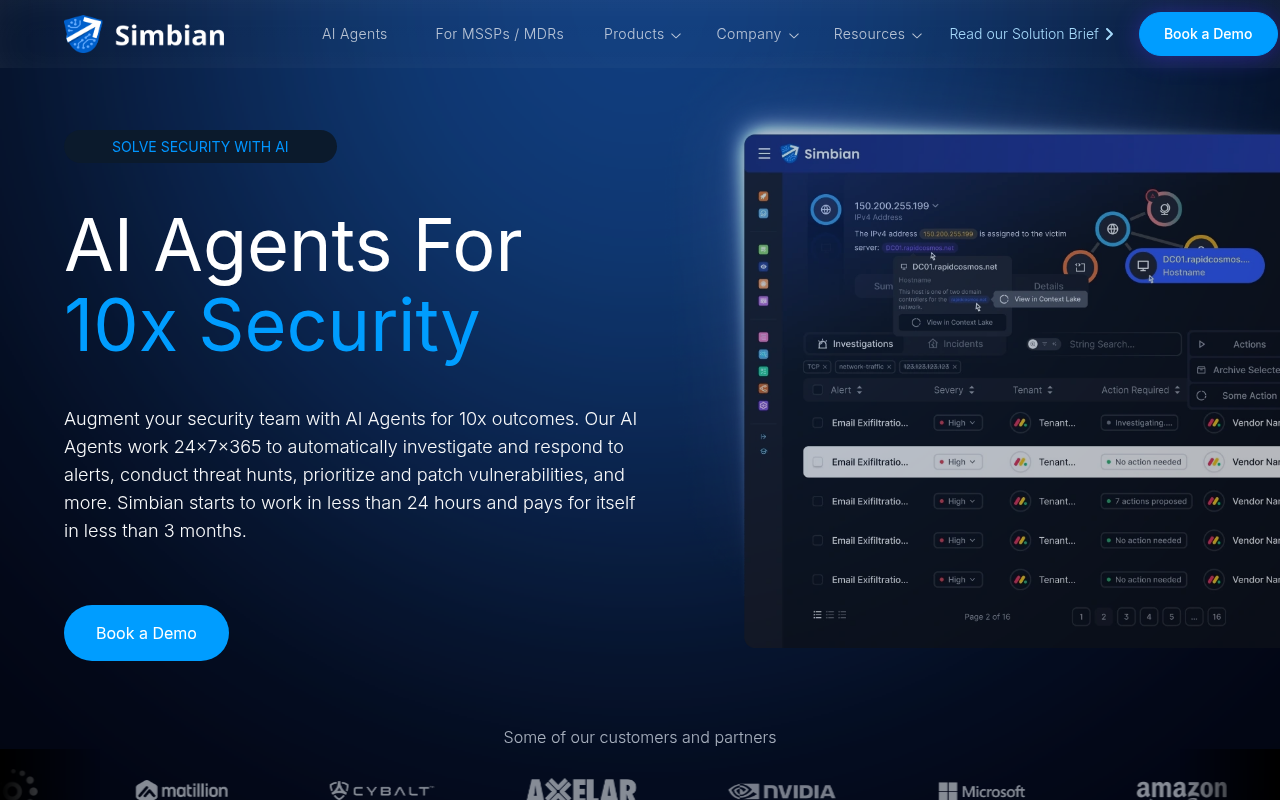
Task: Open the For MSSPs / MDRs menu item
Action: tap(499, 33)
